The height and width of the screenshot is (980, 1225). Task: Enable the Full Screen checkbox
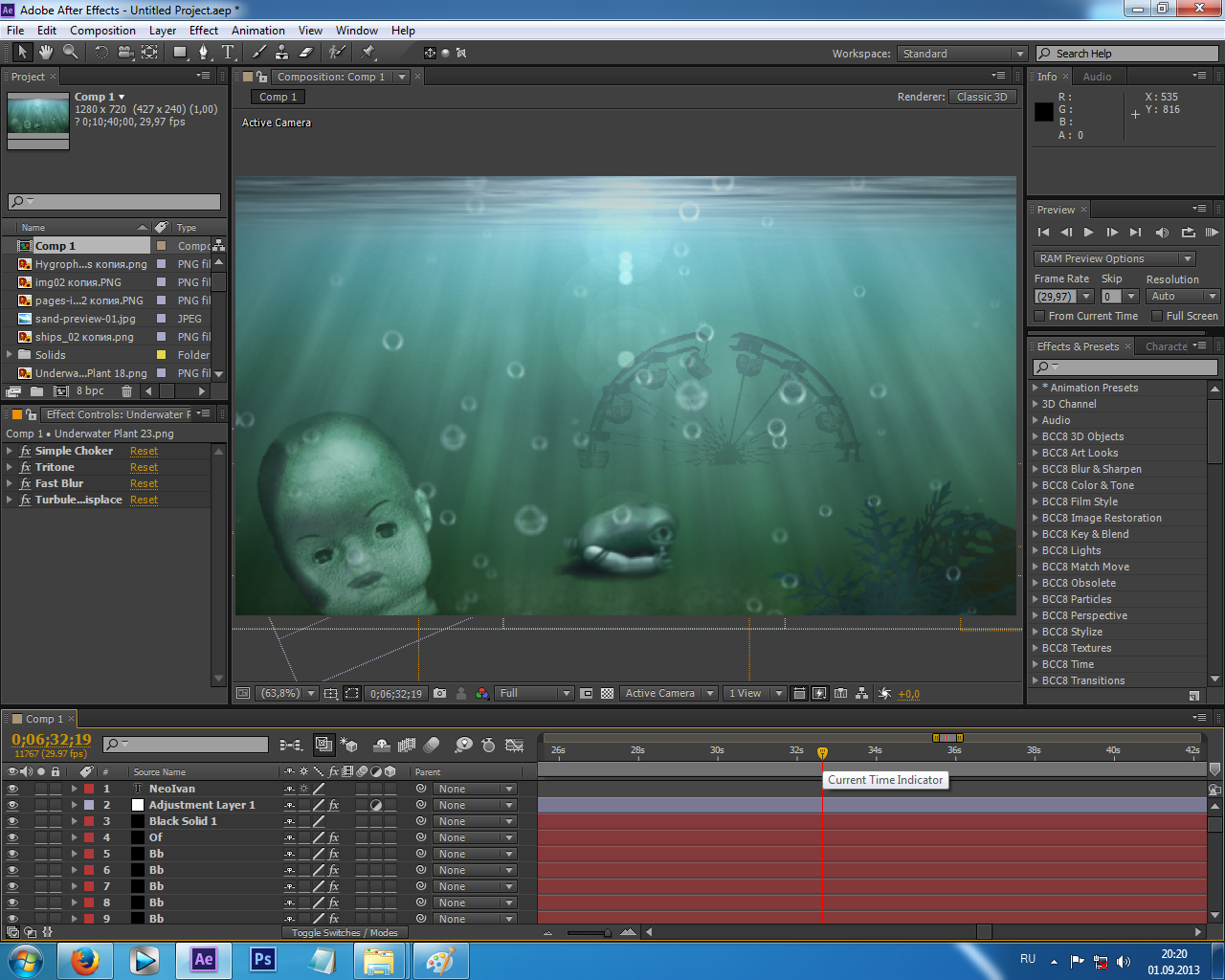click(x=1157, y=316)
